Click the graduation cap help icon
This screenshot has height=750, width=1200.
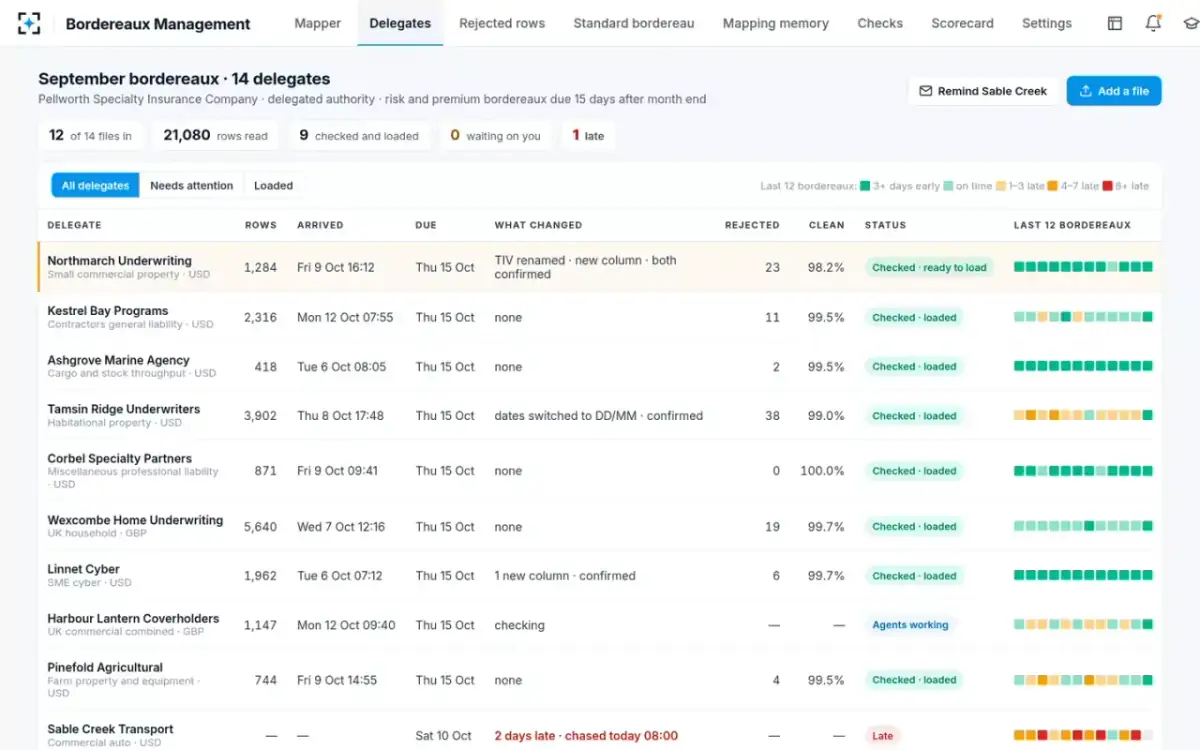pos(1190,23)
